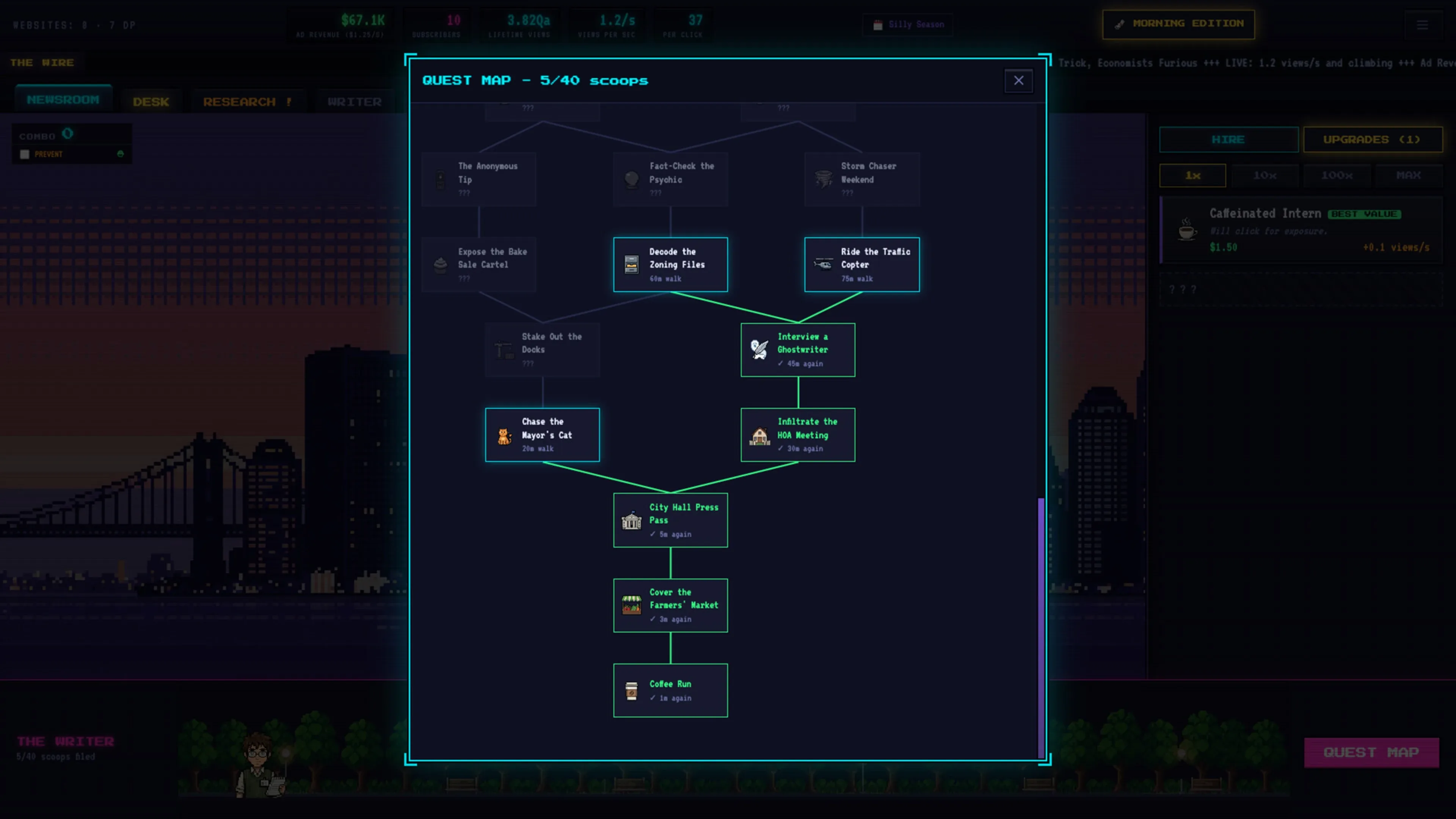This screenshot has width=1456, height=819.
Task: Click the coffee mug icon for Caffeinated Intern
Action: coord(1187,230)
